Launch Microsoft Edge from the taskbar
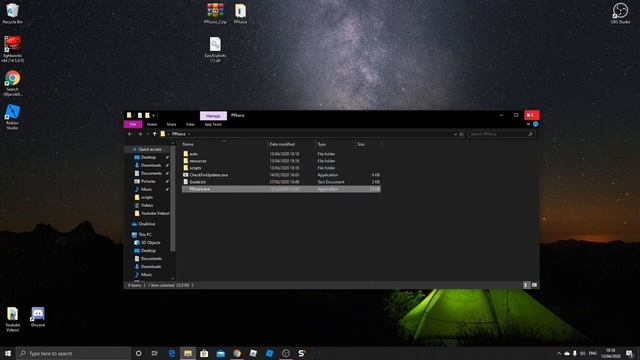 (x=172, y=353)
